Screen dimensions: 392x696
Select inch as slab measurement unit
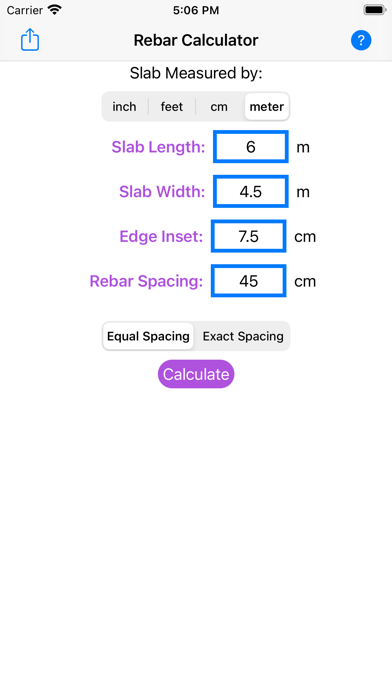coord(124,107)
